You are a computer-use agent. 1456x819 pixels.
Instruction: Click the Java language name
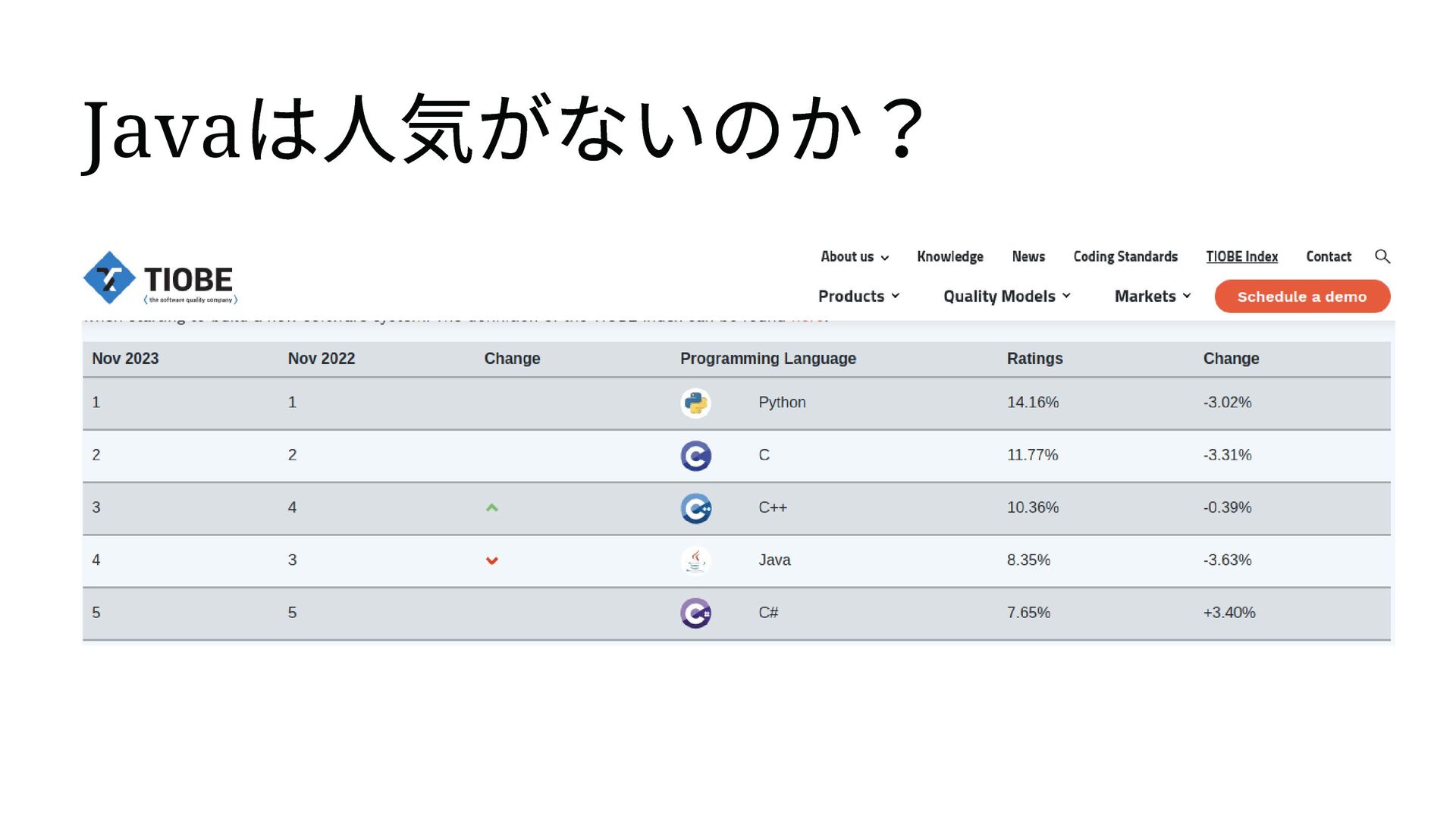click(x=774, y=560)
